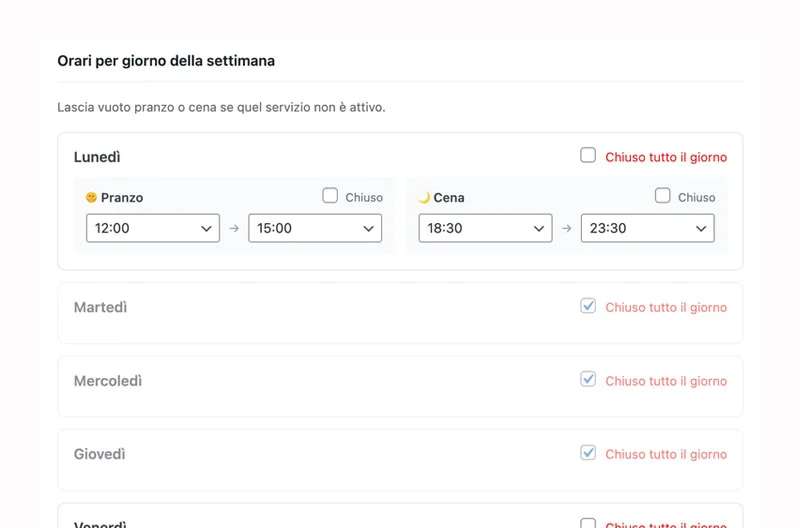Open Pranzo start time dropdown 12:00

pyautogui.click(x=153, y=228)
